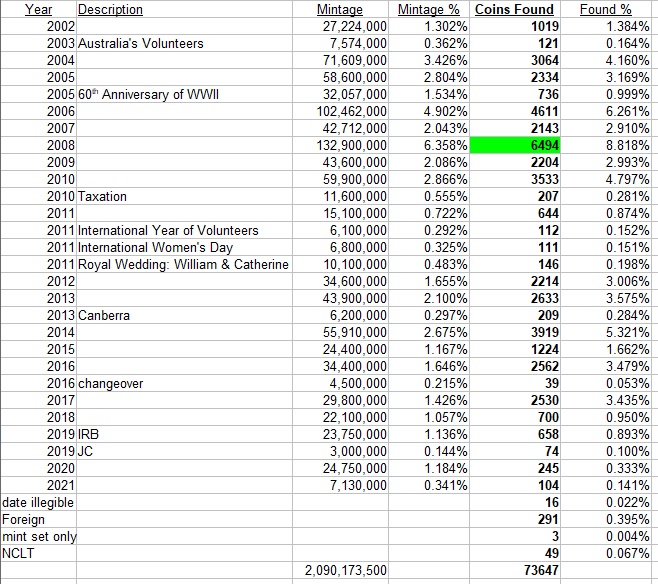Select the year cell 2002
The image size is (658, 584).
coord(39,26)
